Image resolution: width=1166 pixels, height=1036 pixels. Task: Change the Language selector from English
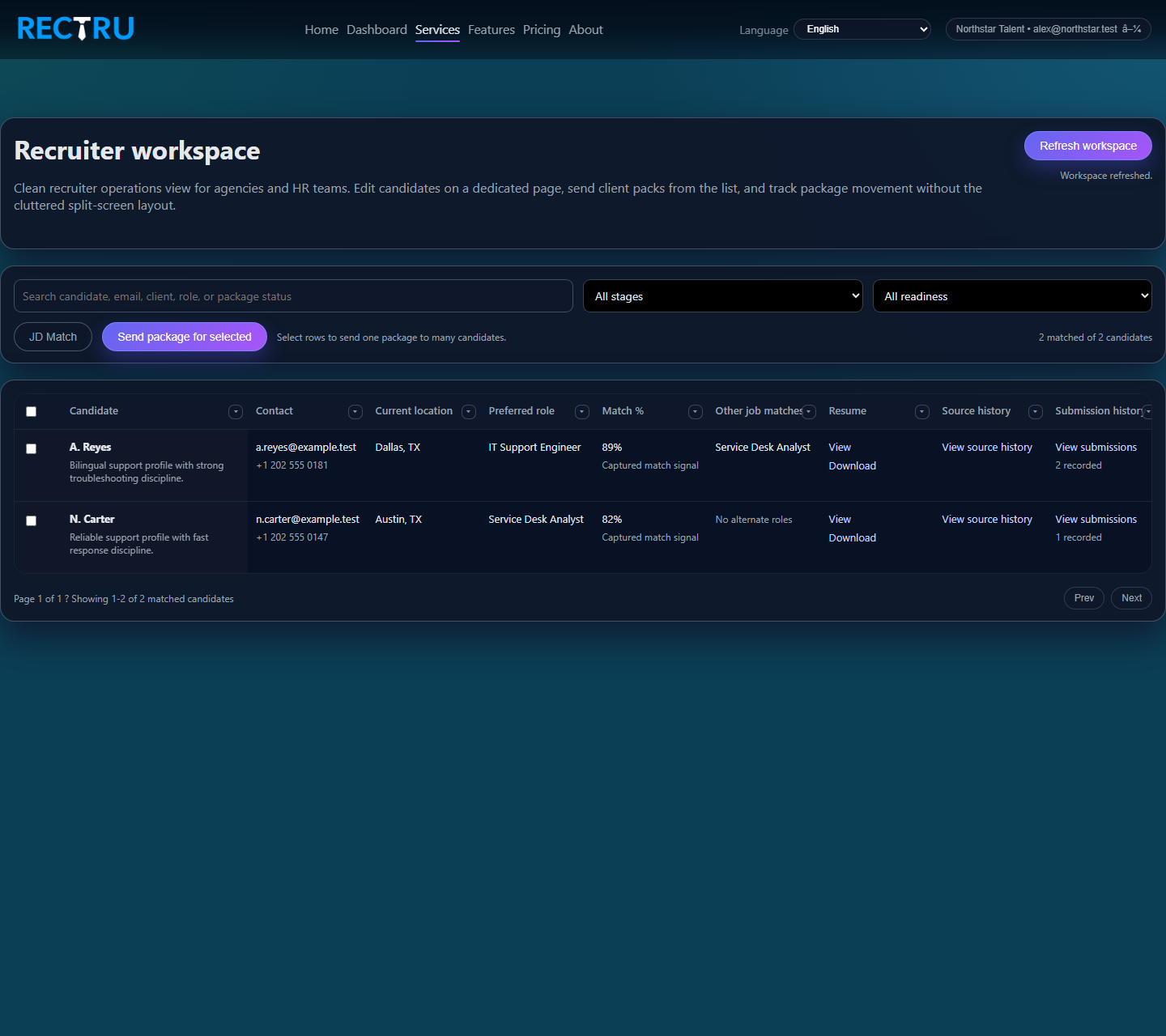tap(862, 28)
